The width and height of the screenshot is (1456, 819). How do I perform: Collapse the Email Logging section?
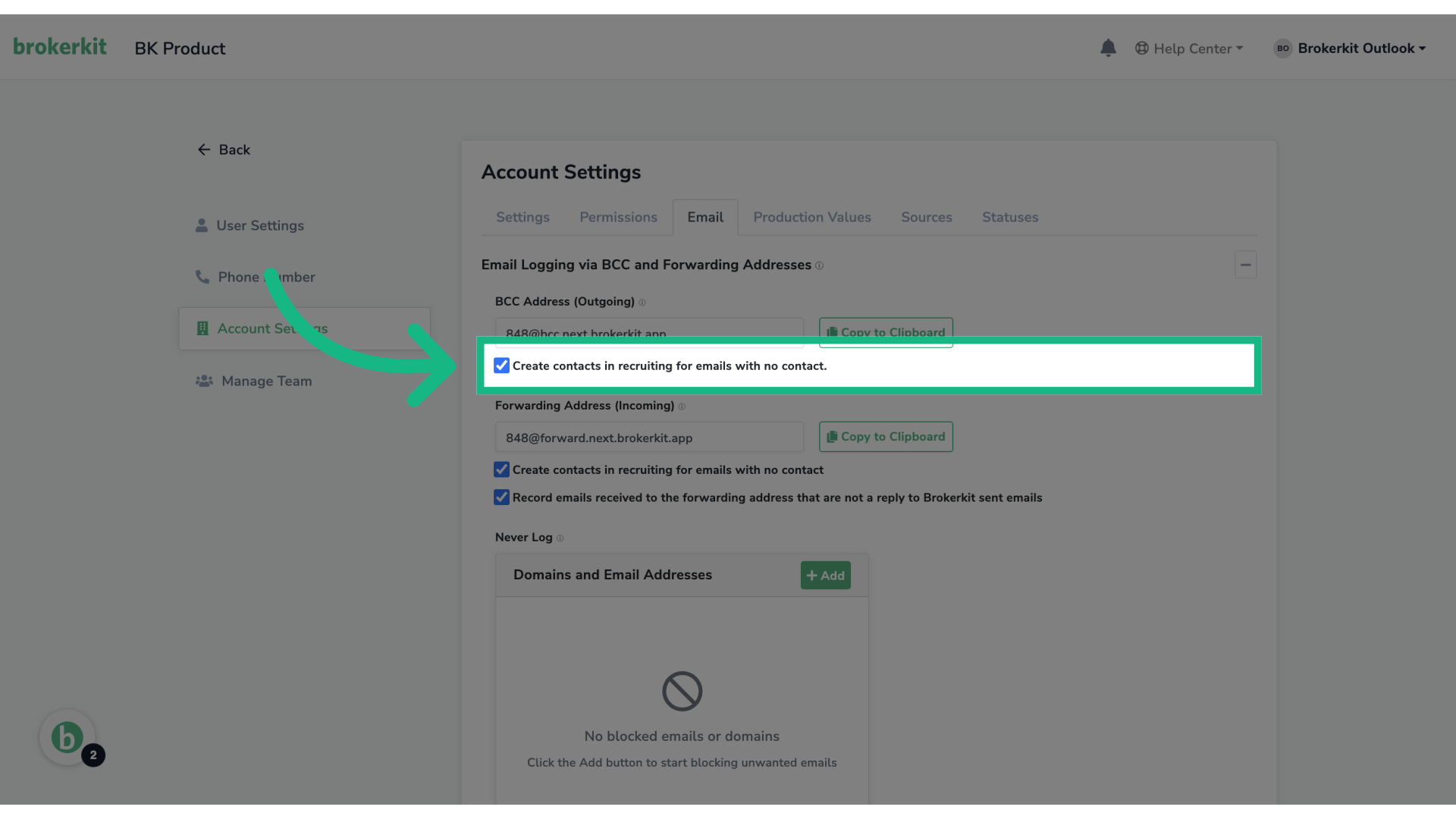pyautogui.click(x=1245, y=265)
